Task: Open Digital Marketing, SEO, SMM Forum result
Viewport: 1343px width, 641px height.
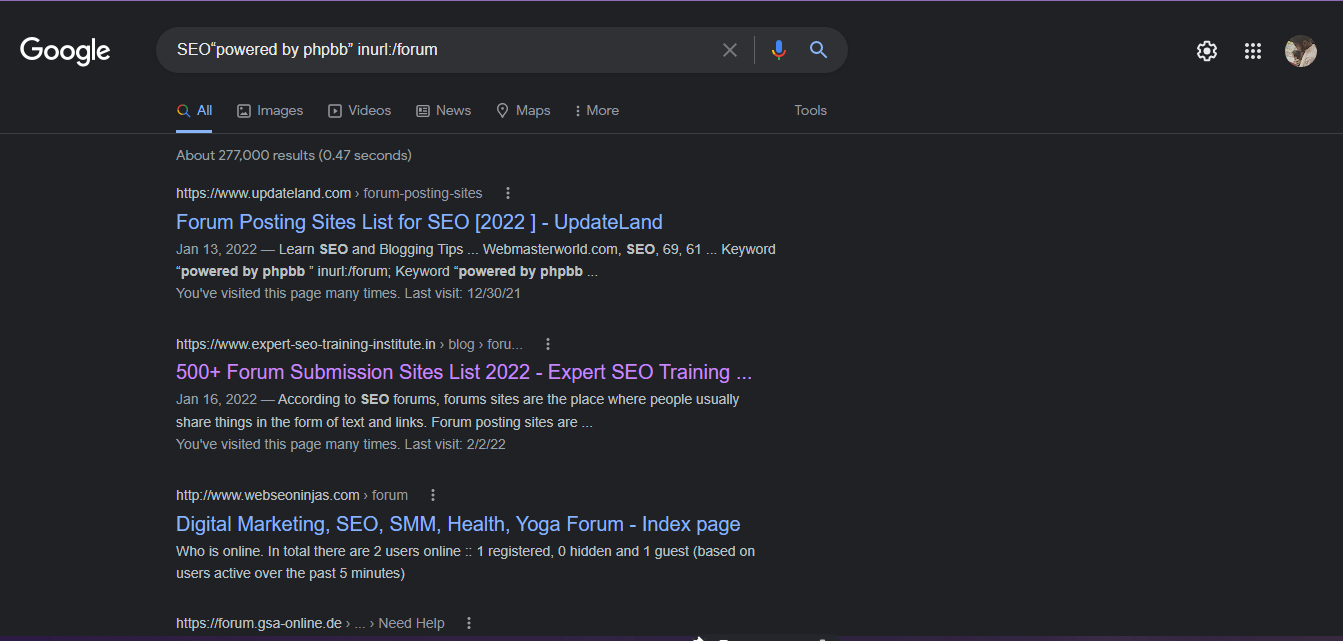Action: 458,524
